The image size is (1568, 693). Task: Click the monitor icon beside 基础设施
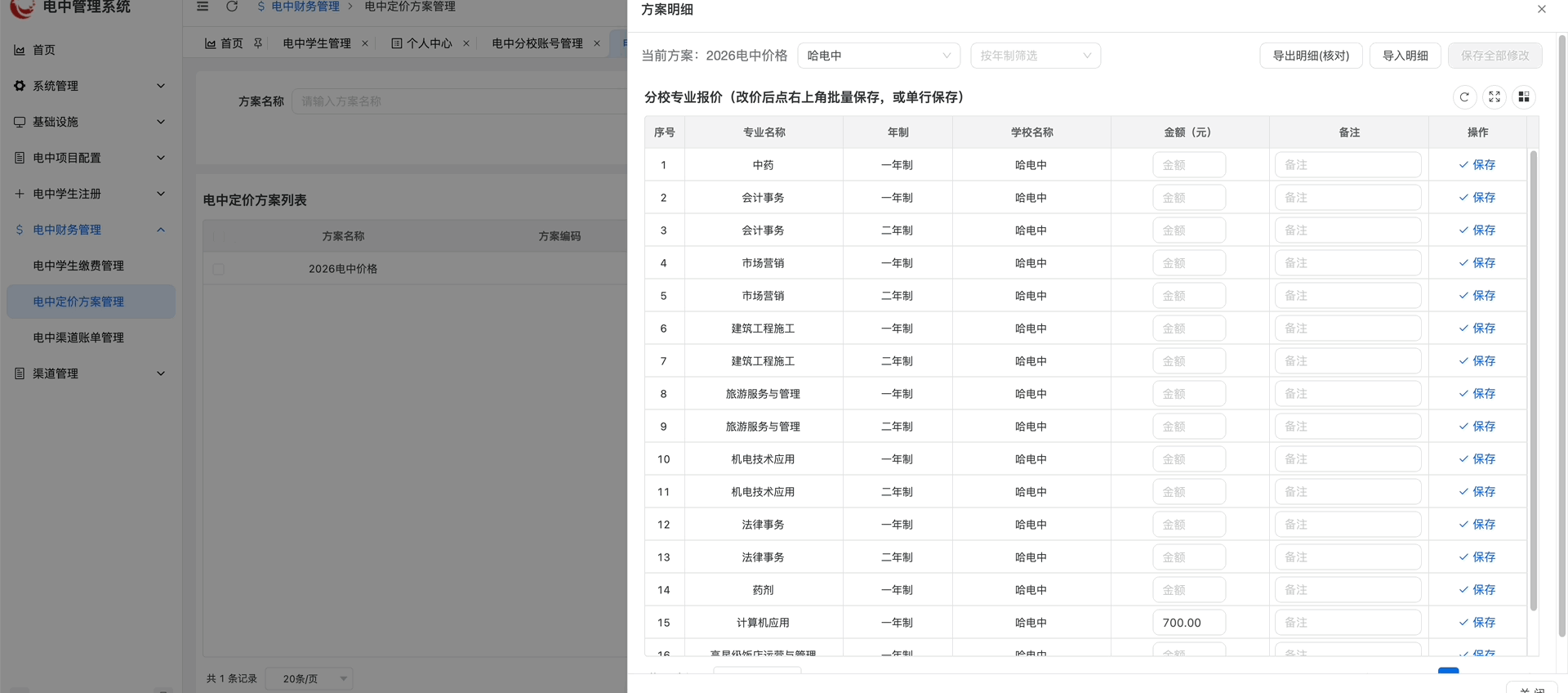point(20,122)
